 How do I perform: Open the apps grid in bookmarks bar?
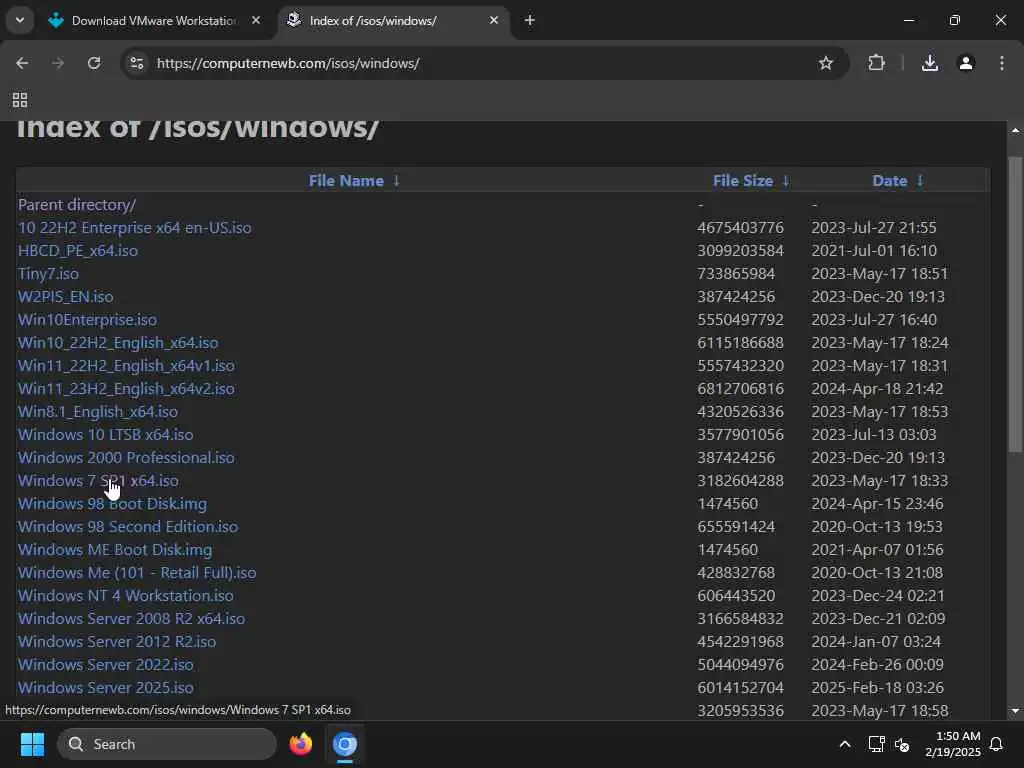[20, 100]
